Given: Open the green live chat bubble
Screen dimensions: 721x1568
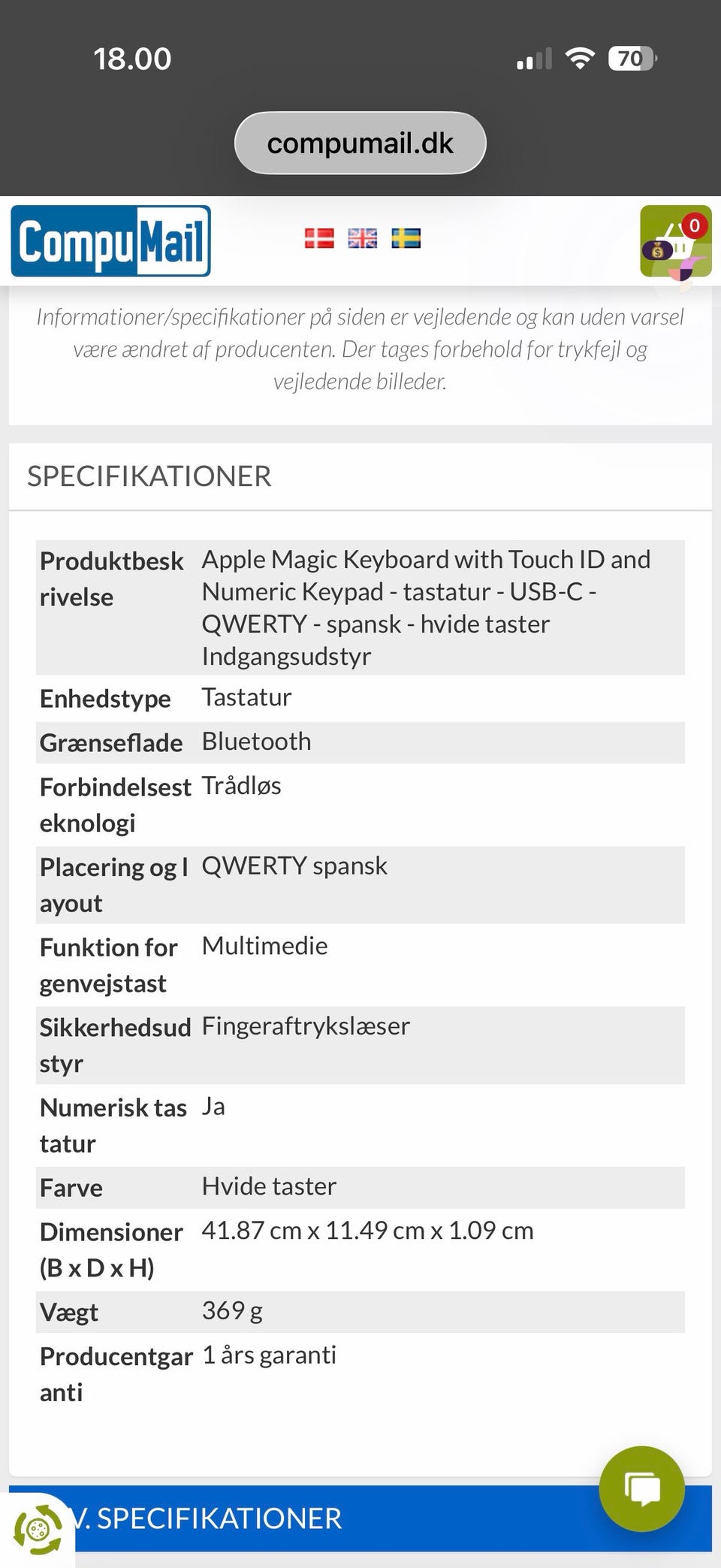Looking at the screenshot, I should [x=642, y=1488].
